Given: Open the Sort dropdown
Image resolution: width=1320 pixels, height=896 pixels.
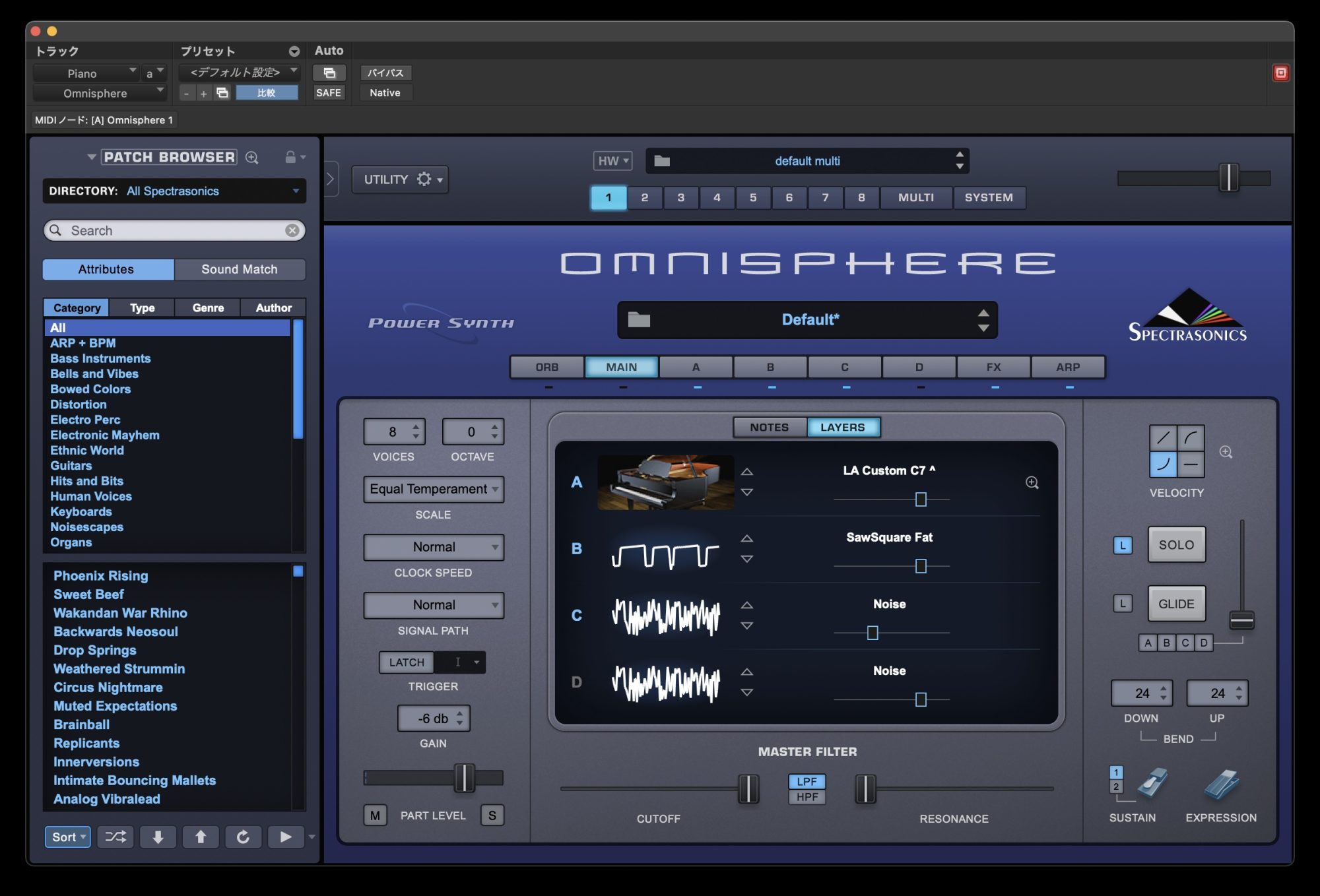Looking at the screenshot, I should [x=68, y=837].
